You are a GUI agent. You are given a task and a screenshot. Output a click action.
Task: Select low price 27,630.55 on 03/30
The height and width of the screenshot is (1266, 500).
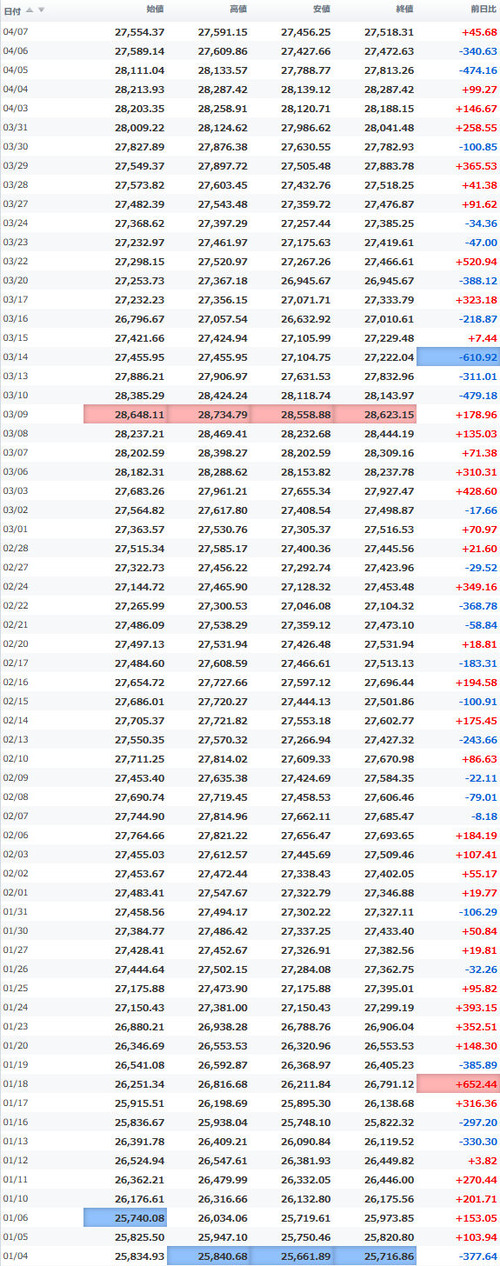pyautogui.click(x=306, y=146)
